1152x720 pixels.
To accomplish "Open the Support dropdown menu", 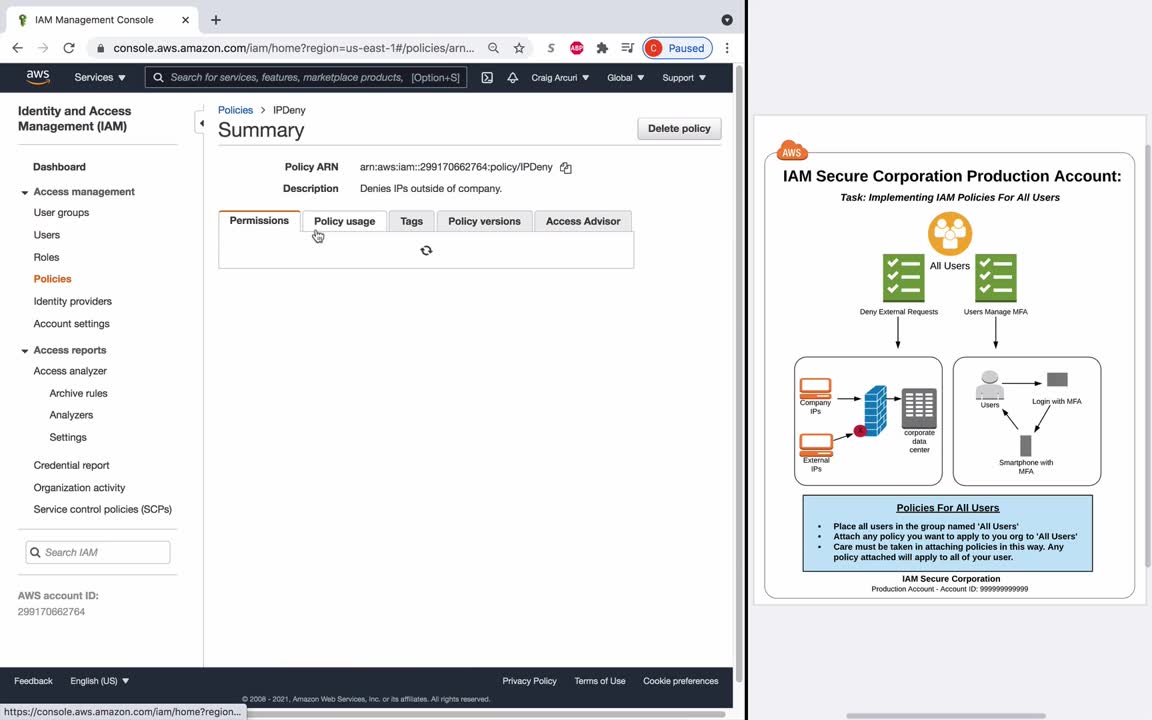I will 684,77.
